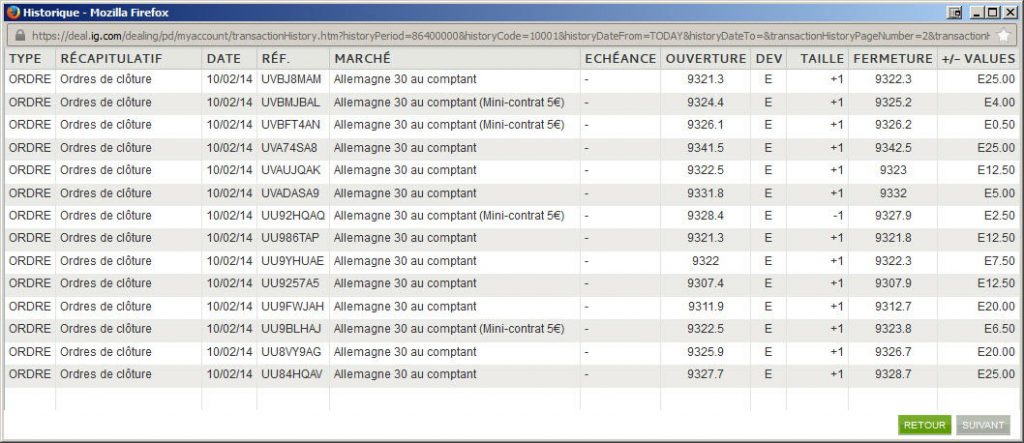Viewport: 1024px width, 443px height.
Task: Click opening price 9311.9
Action: (x=705, y=306)
